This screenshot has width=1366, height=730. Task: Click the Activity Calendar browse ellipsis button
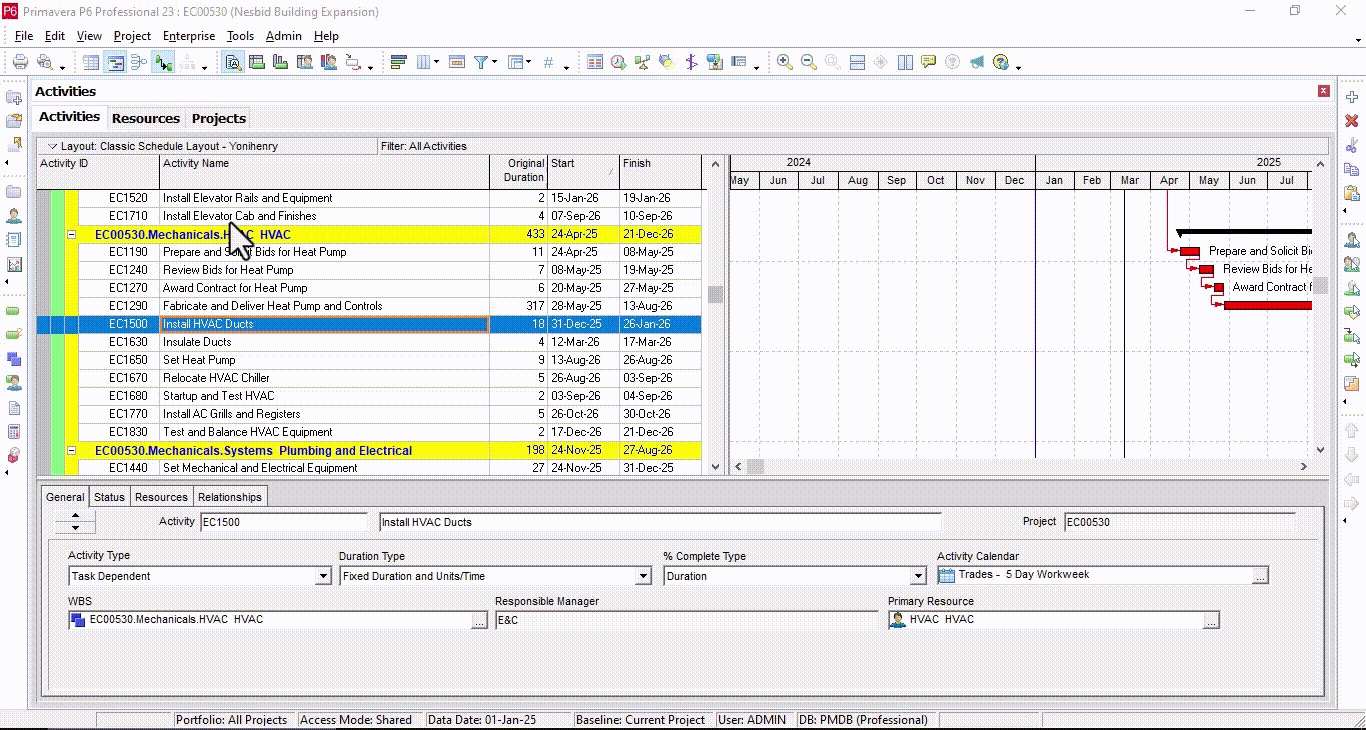click(x=1261, y=575)
